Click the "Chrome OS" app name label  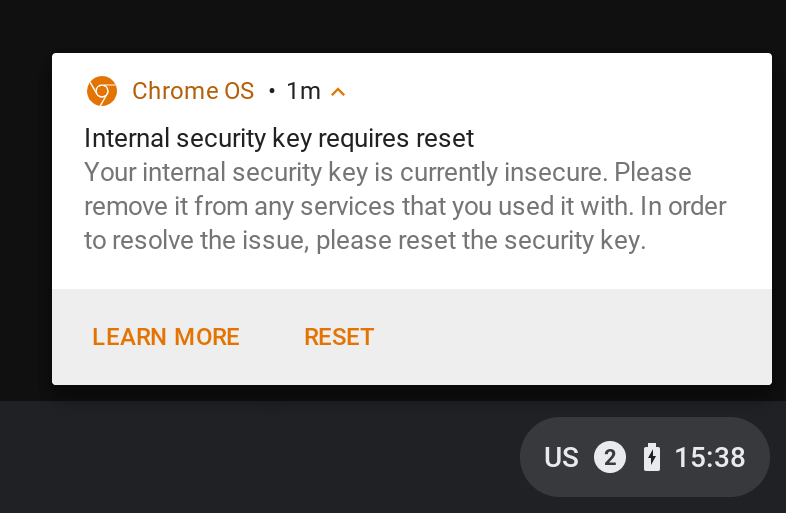point(193,91)
